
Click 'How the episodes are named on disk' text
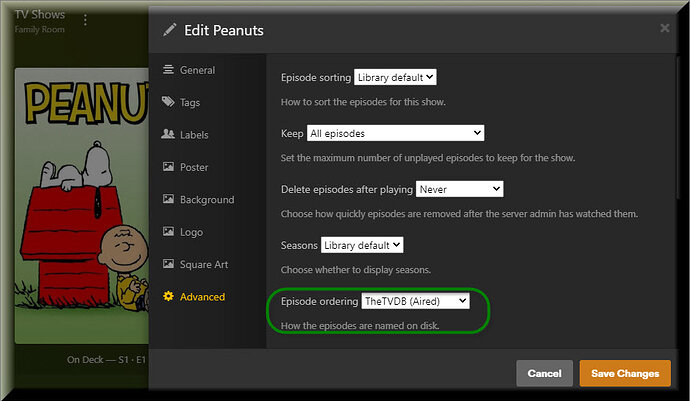point(360,326)
